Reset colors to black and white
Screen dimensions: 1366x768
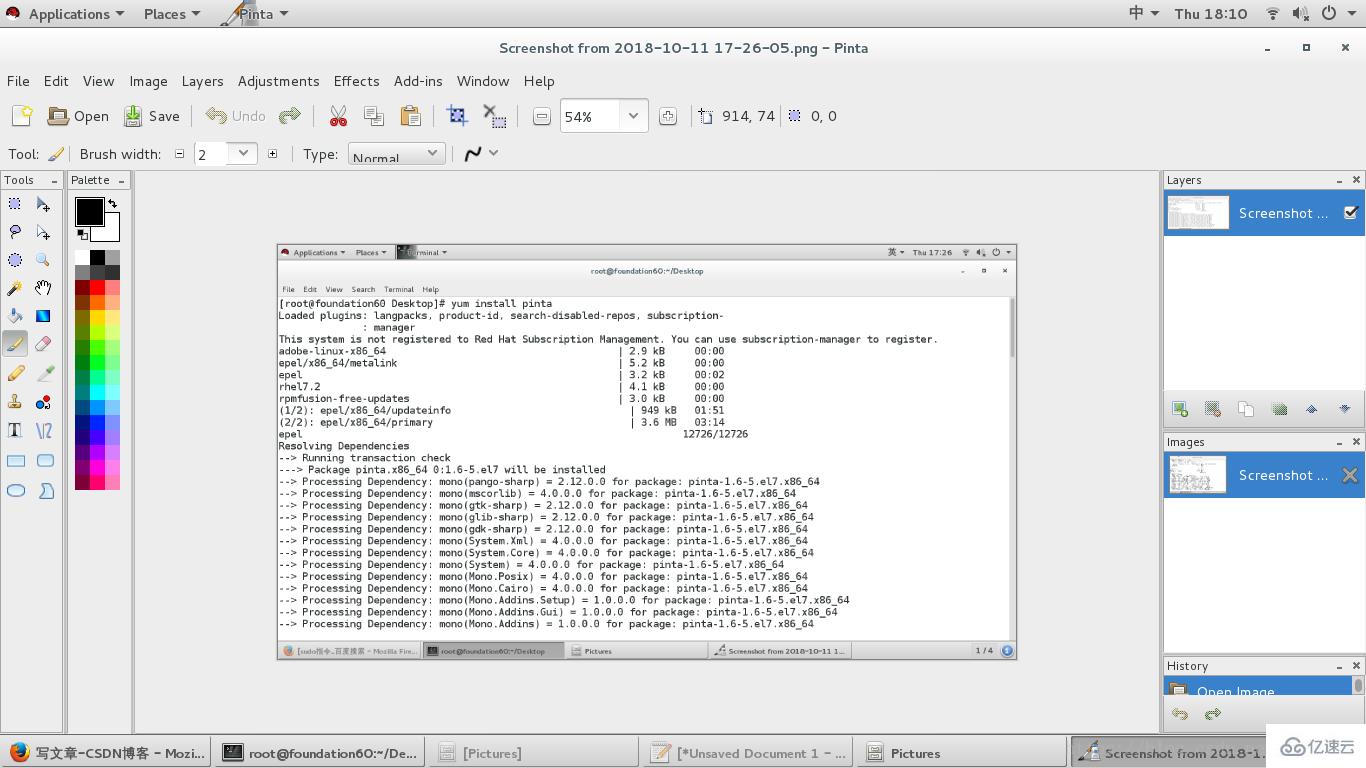(x=82, y=235)
